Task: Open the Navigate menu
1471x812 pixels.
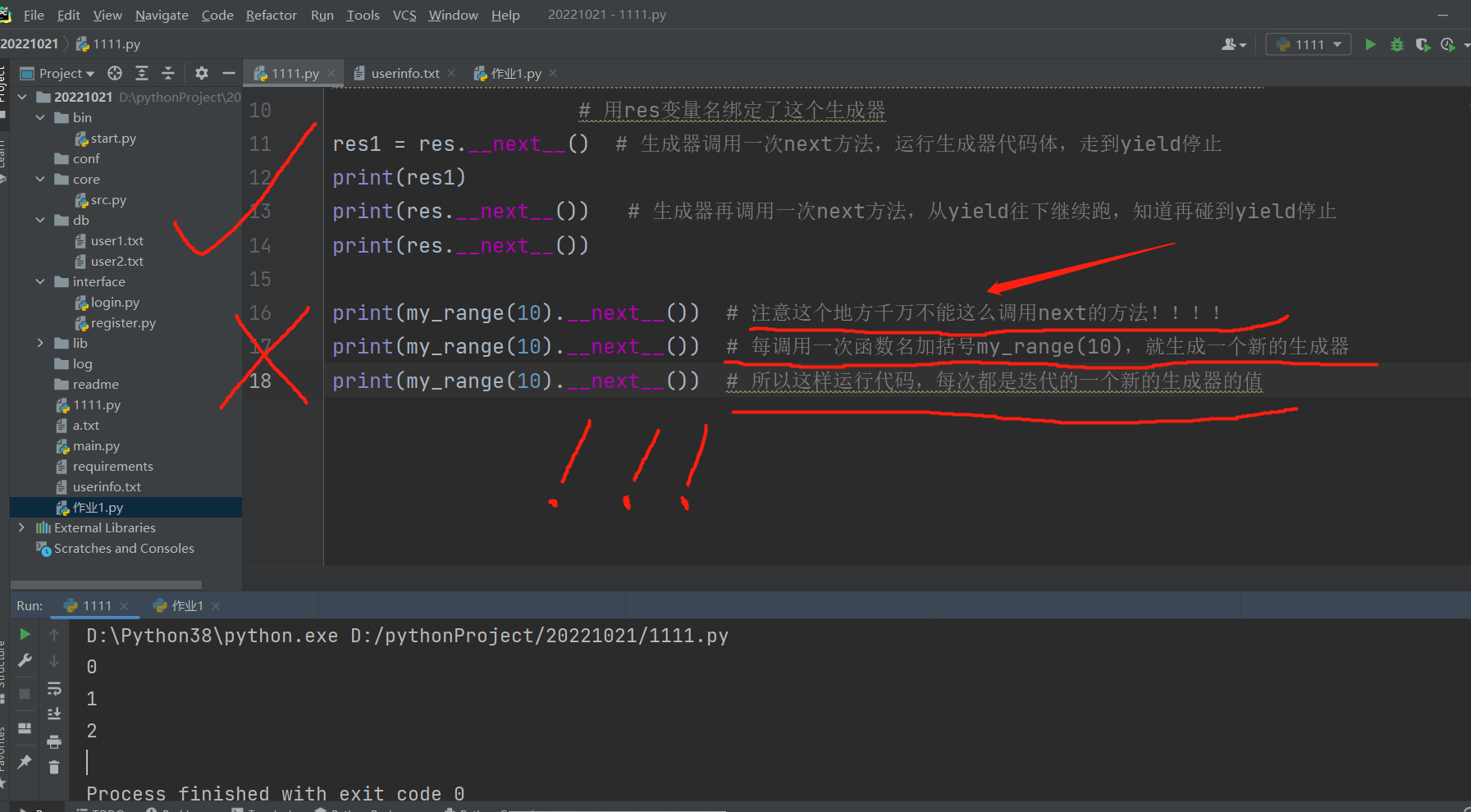Action: click(162, 15)
